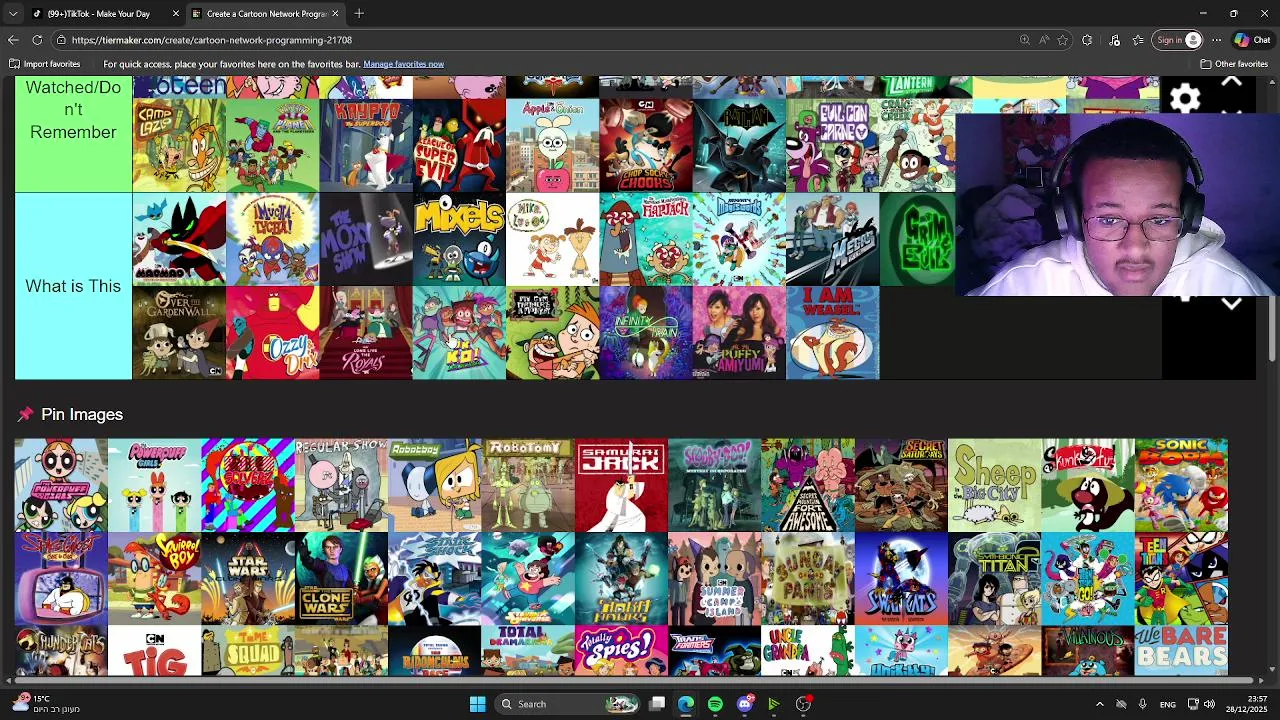Show hidden system tray icons

[x=1099, y=704]
